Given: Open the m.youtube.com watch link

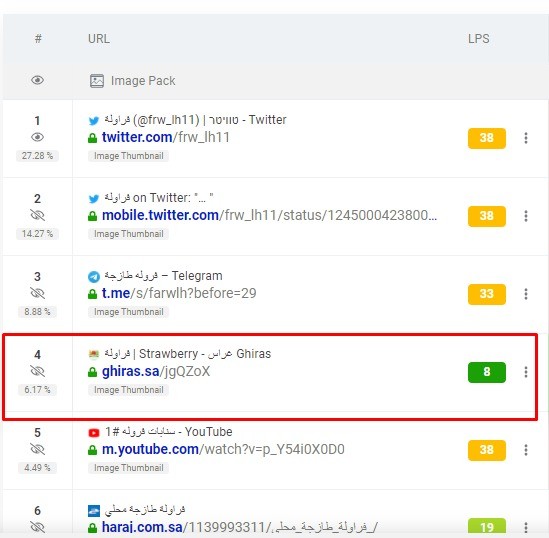Looking at the screenshot, I should 223,449.
